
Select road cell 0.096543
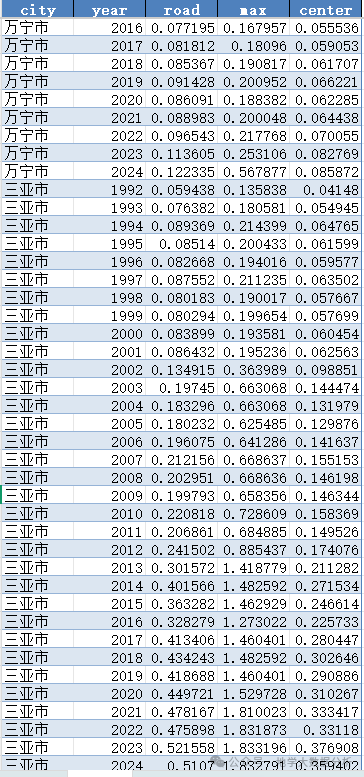[181, 136]
